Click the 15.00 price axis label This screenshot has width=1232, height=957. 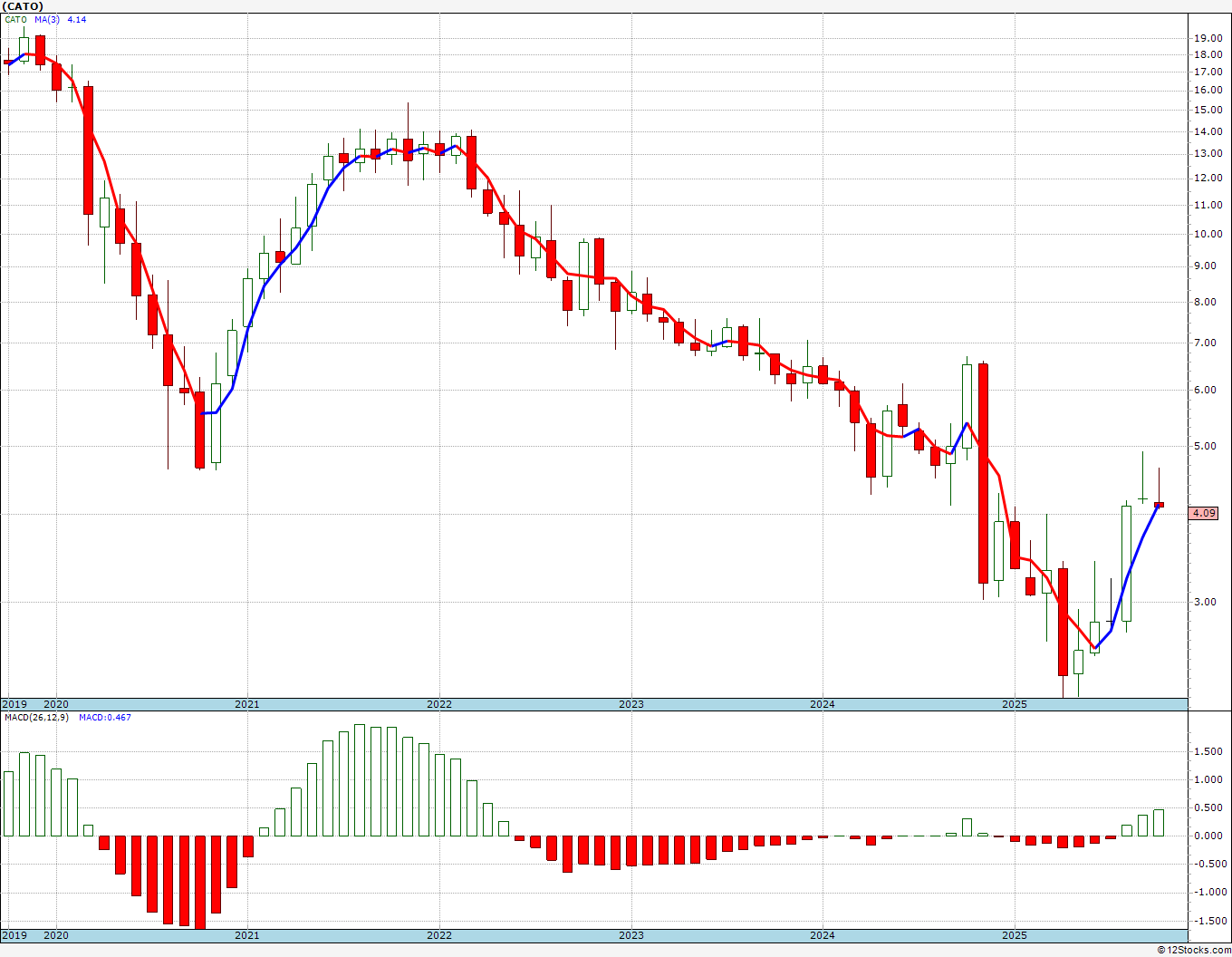click(x=1208, y=110)
